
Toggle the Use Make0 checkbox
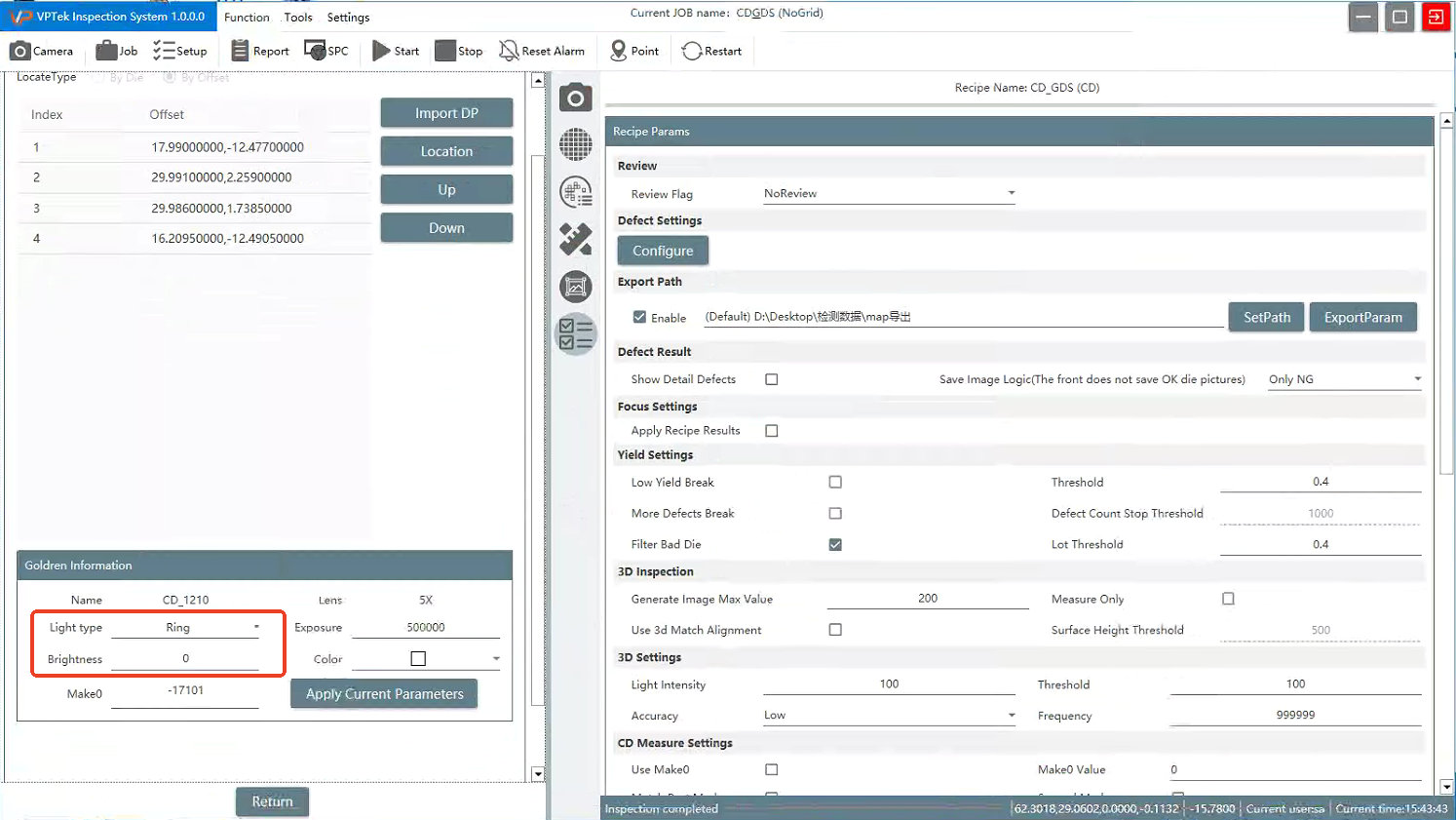772,769
